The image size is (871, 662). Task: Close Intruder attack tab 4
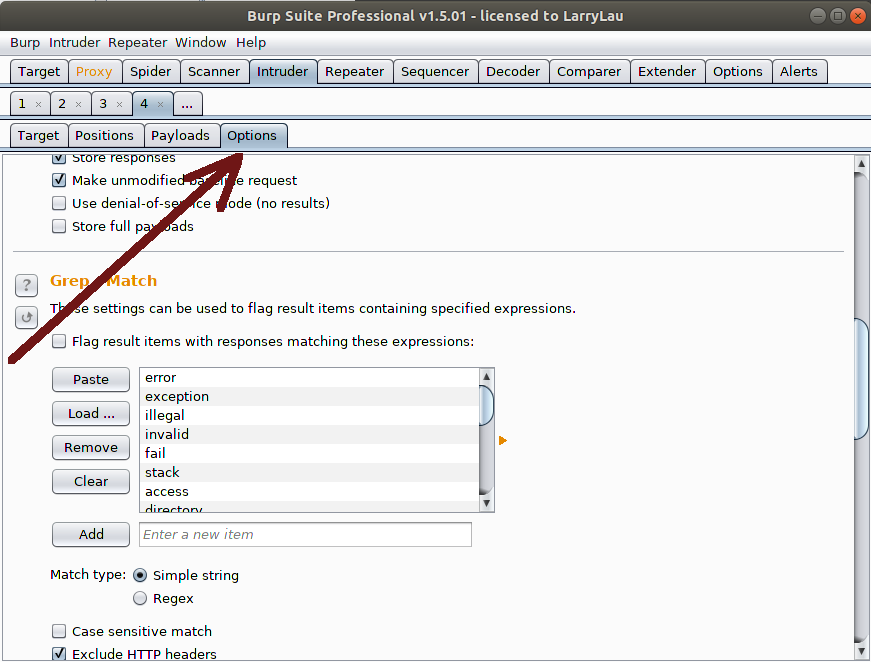point(161,104)
